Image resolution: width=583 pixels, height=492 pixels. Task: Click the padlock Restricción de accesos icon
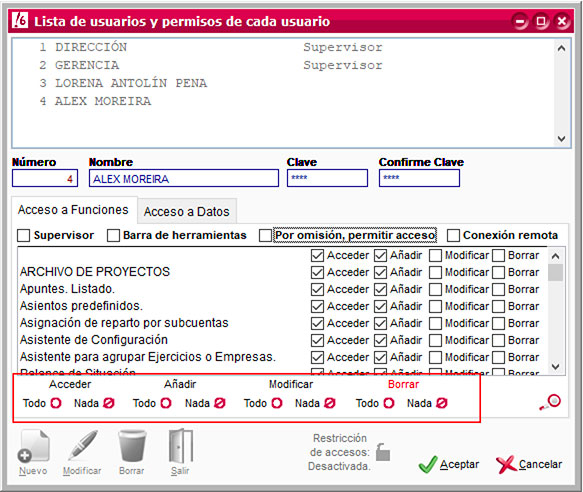click(x=383, y=452)
